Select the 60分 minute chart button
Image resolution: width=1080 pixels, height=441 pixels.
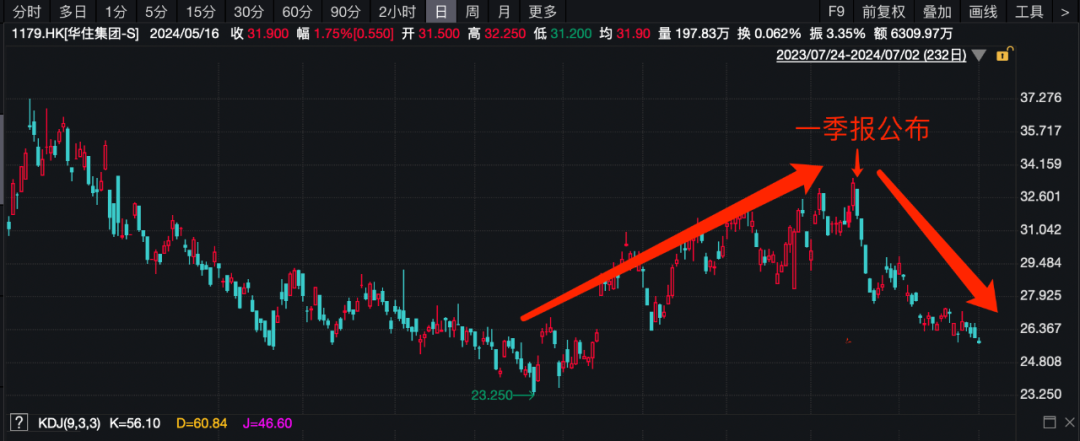pyautogui.click(x=297, y=12)
